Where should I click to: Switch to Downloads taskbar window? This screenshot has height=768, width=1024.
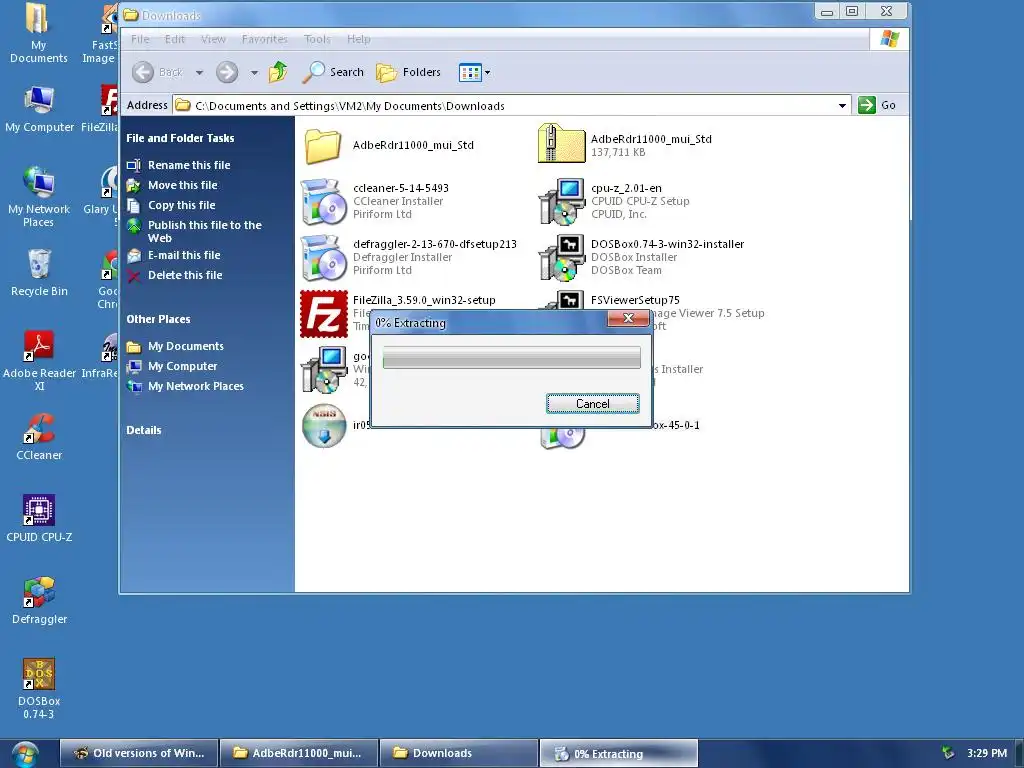(x=459, y=753)
